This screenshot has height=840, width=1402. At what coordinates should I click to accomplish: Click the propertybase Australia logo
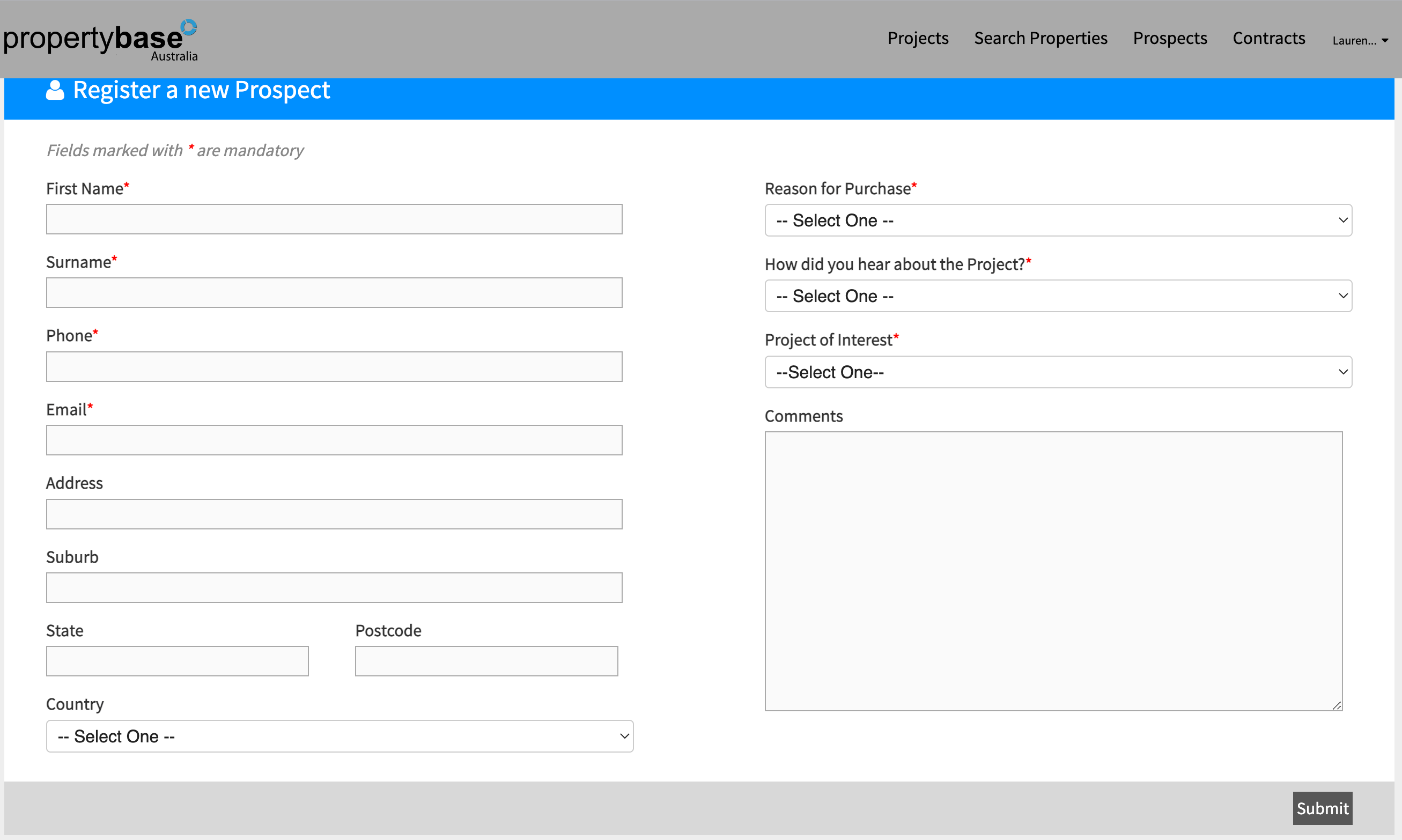[101, 39]
